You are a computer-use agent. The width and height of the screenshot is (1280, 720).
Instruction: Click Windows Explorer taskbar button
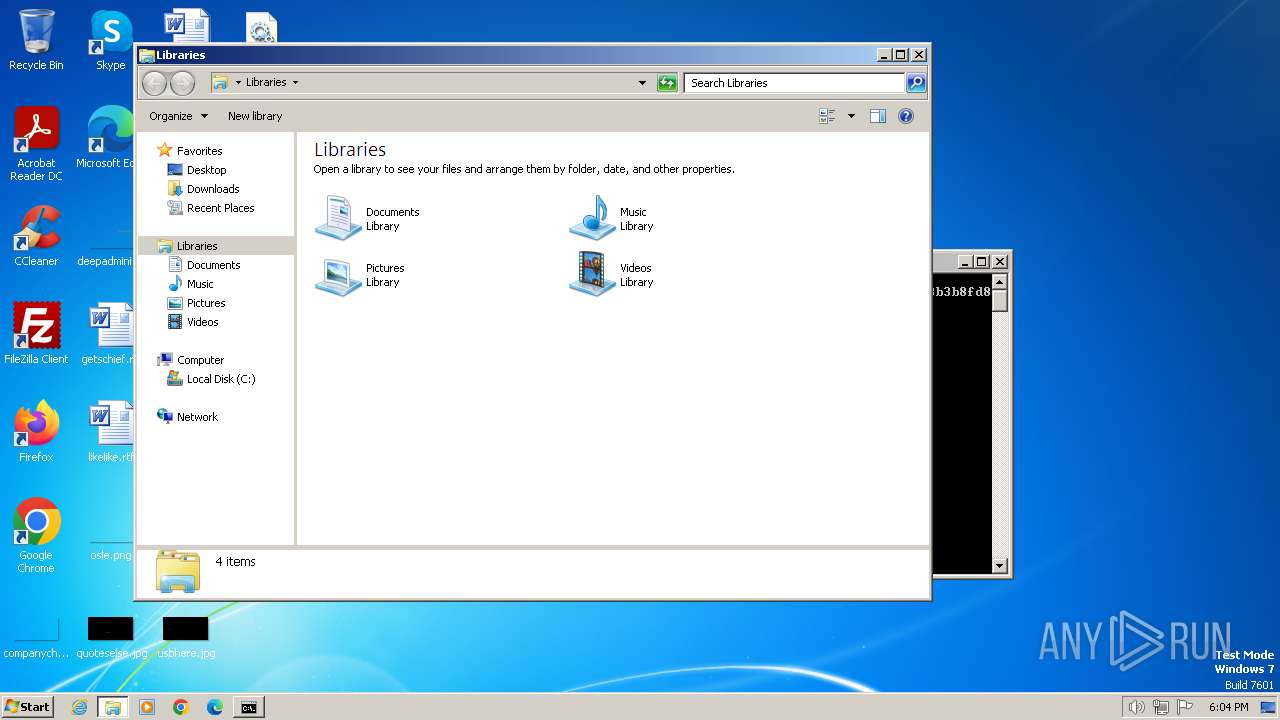(113, 707)
